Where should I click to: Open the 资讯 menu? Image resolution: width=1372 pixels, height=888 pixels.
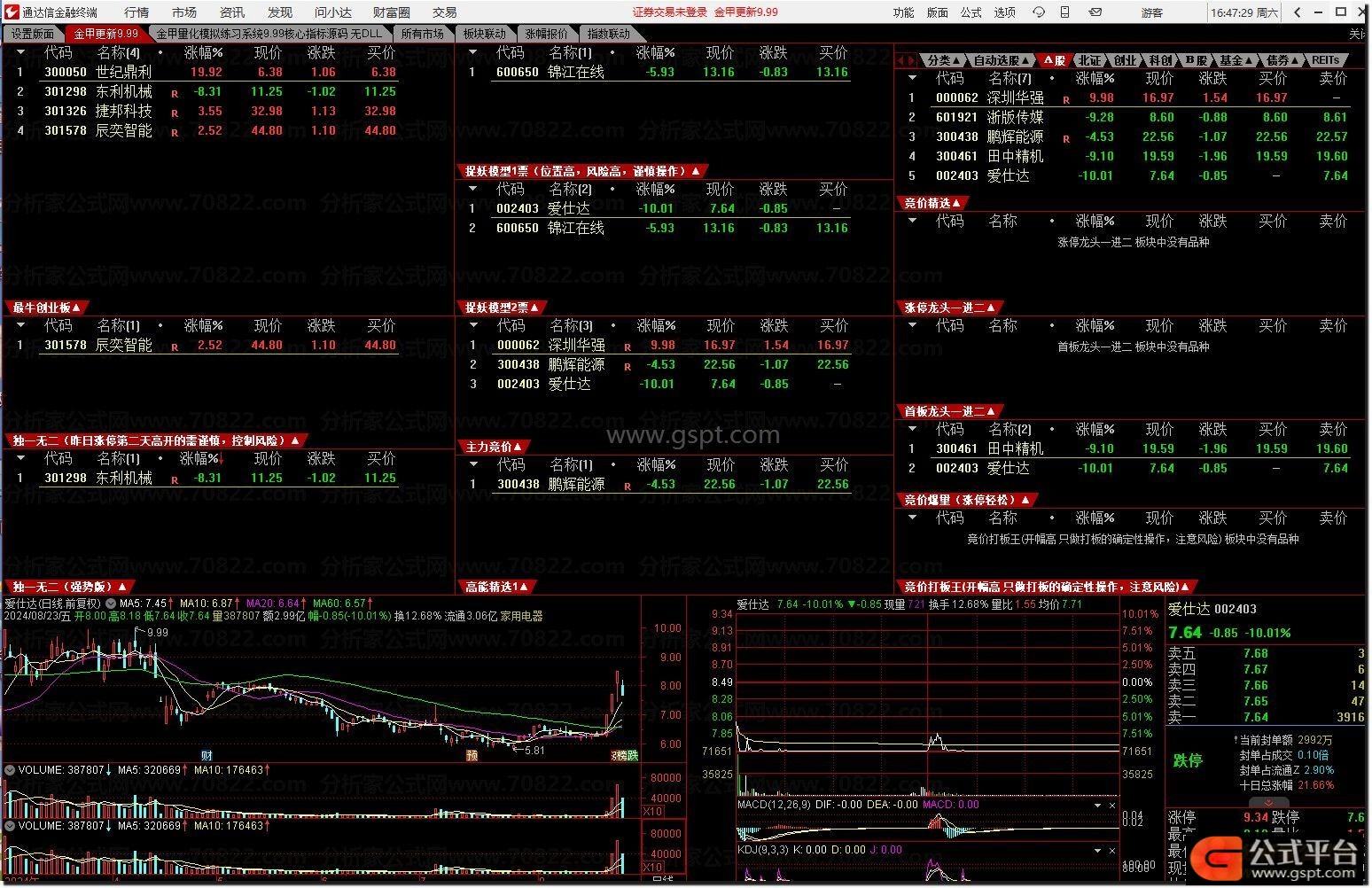point(232,12)
